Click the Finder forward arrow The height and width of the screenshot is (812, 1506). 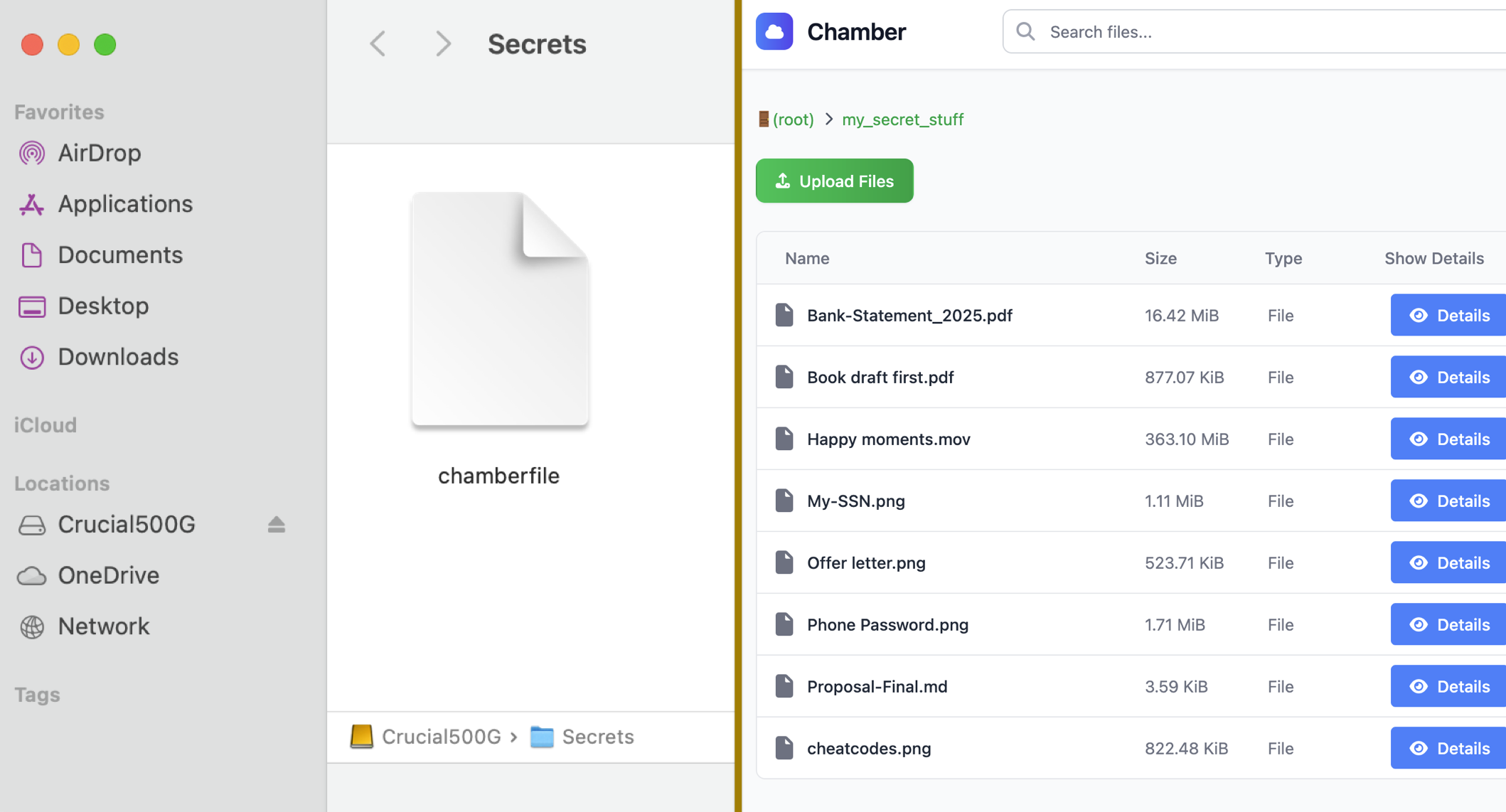443,44
